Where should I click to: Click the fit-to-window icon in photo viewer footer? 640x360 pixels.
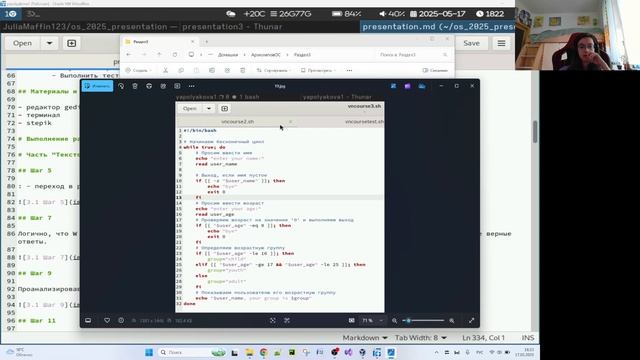click(x=273, y=320)
